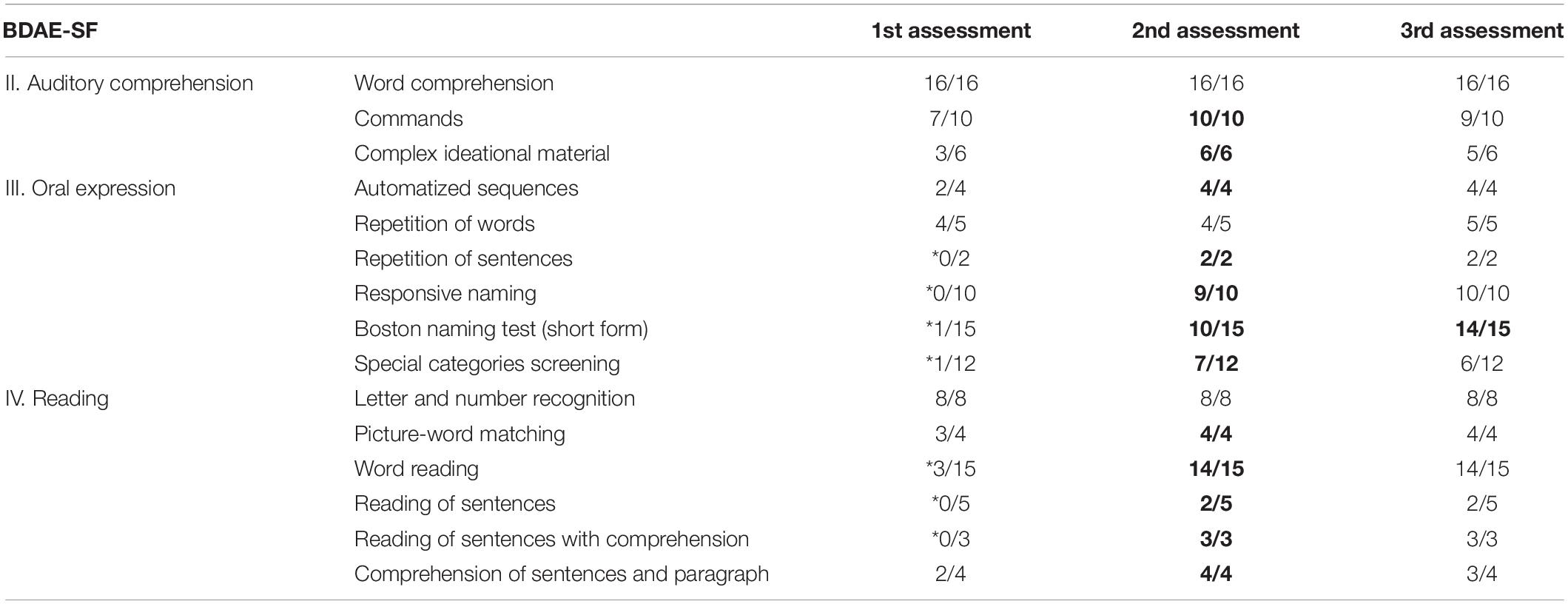
Task: Click the *3/15 Word reading score
Action: point(951,469)
